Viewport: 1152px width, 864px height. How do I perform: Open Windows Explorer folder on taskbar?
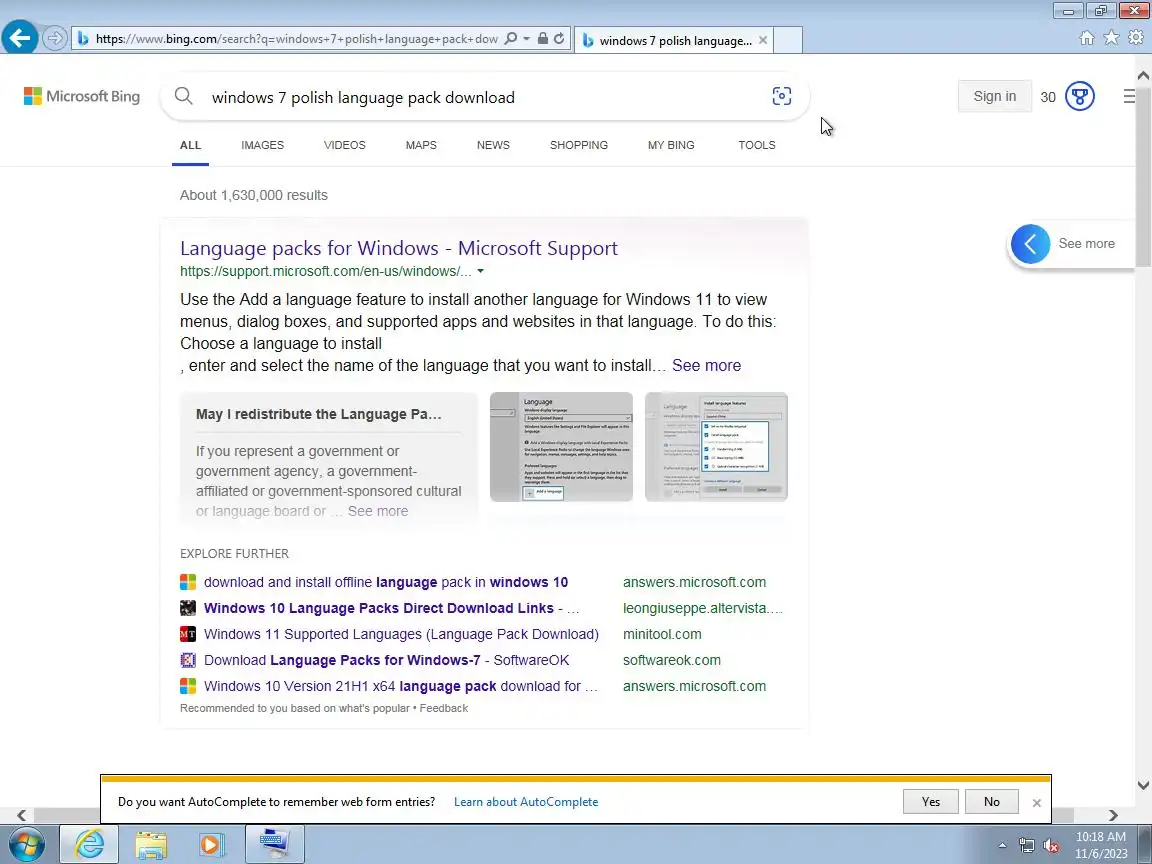151,844
